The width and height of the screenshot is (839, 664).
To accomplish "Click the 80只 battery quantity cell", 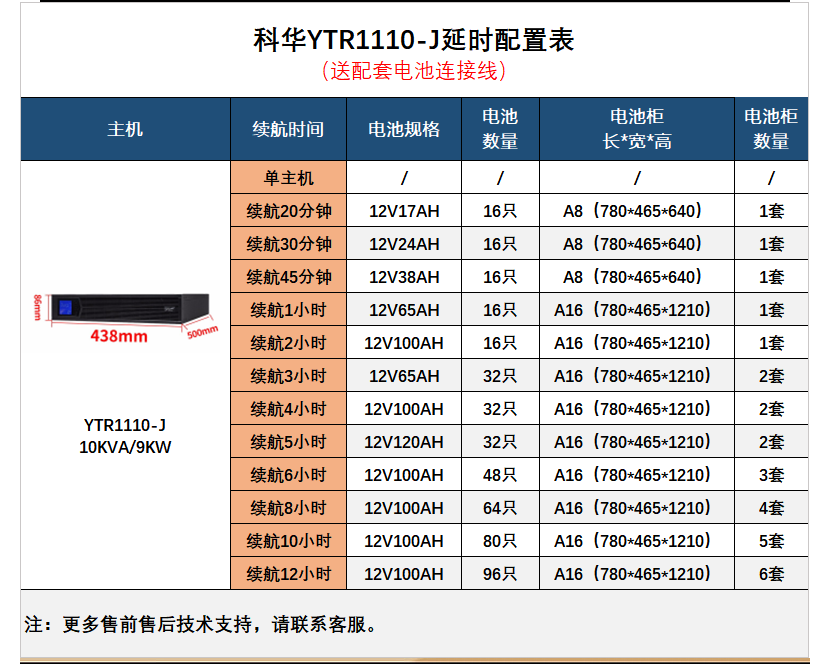I will pyautogui.click(x=500, y=541).
